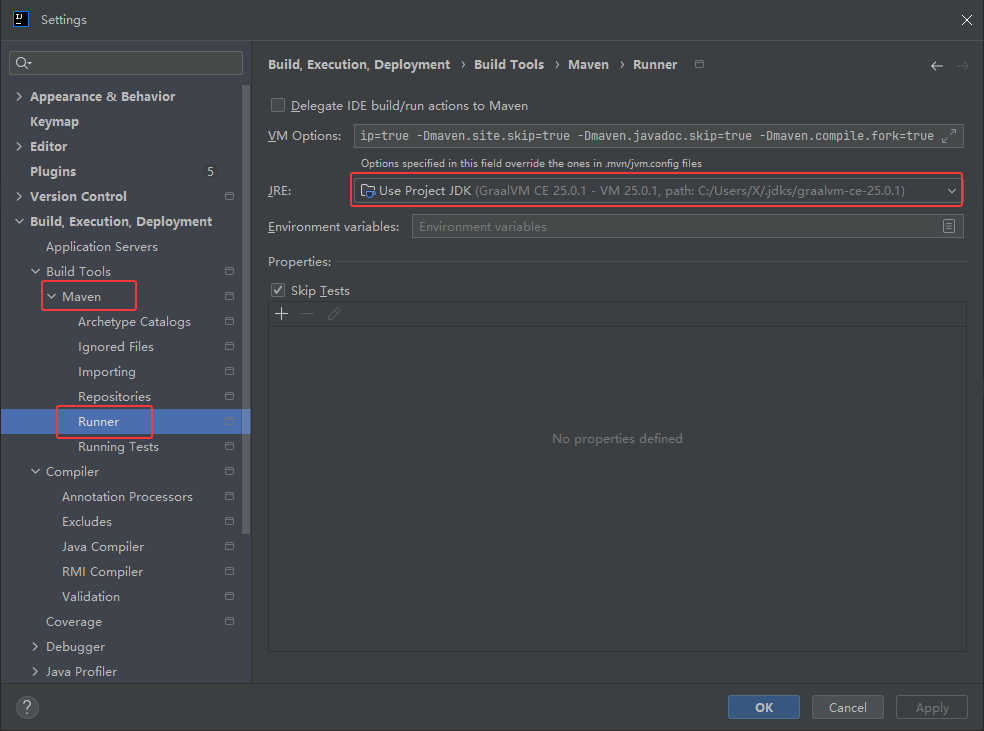Image resolution: width=984 pixels, height=731 pixels.
Task: Collapse the Compiler tree section
Action: click(34, 471)
